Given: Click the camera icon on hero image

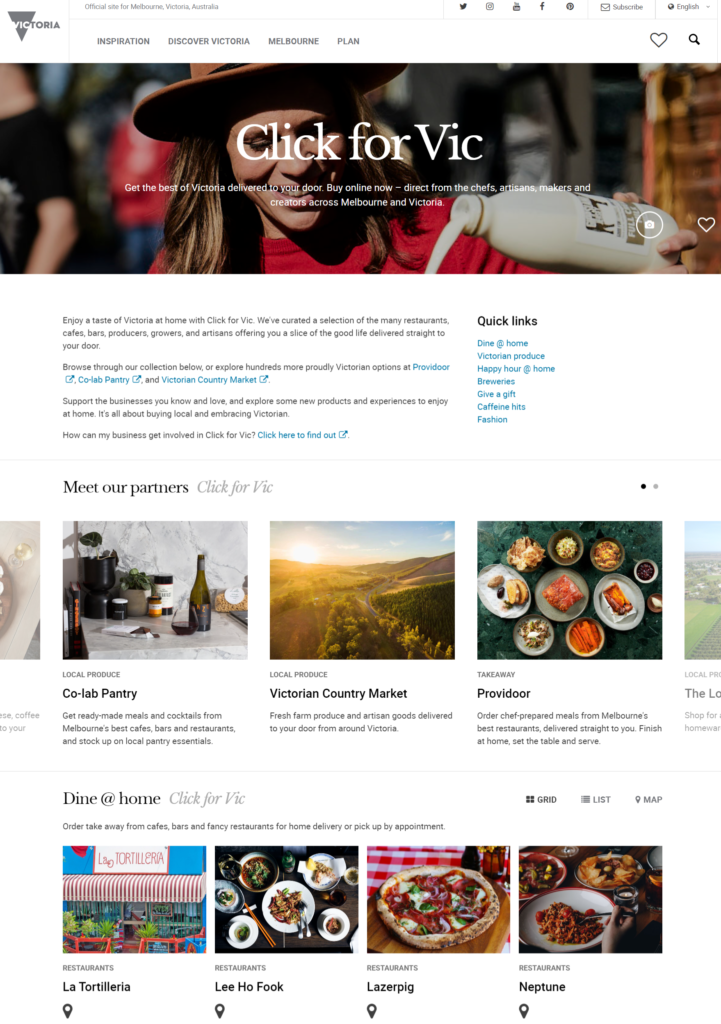Looking at the screenshot, I should (x=649, y=225).
